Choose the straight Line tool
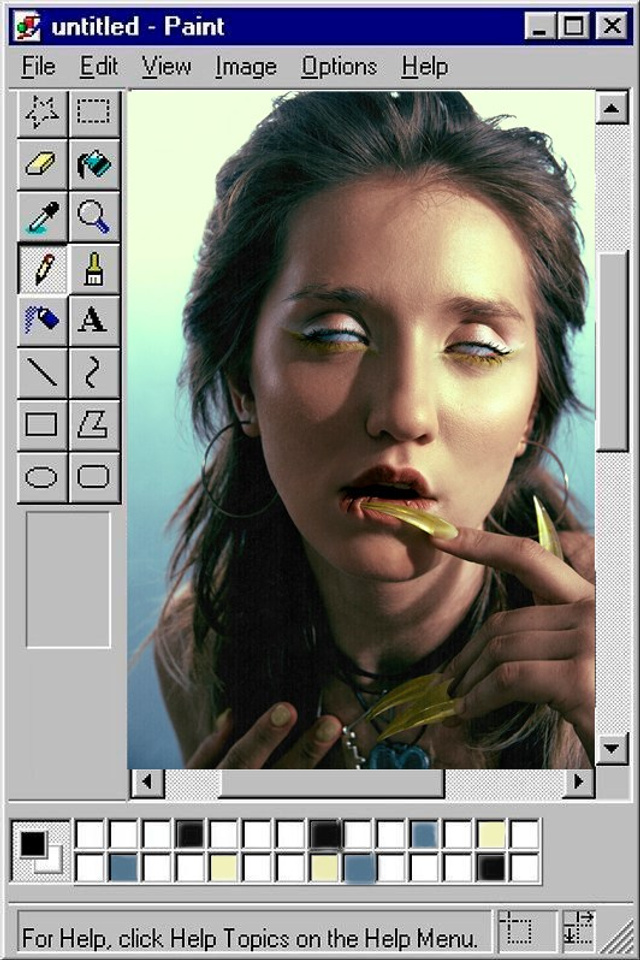Screen dimensions: 640x960 [x=42, y=373]
